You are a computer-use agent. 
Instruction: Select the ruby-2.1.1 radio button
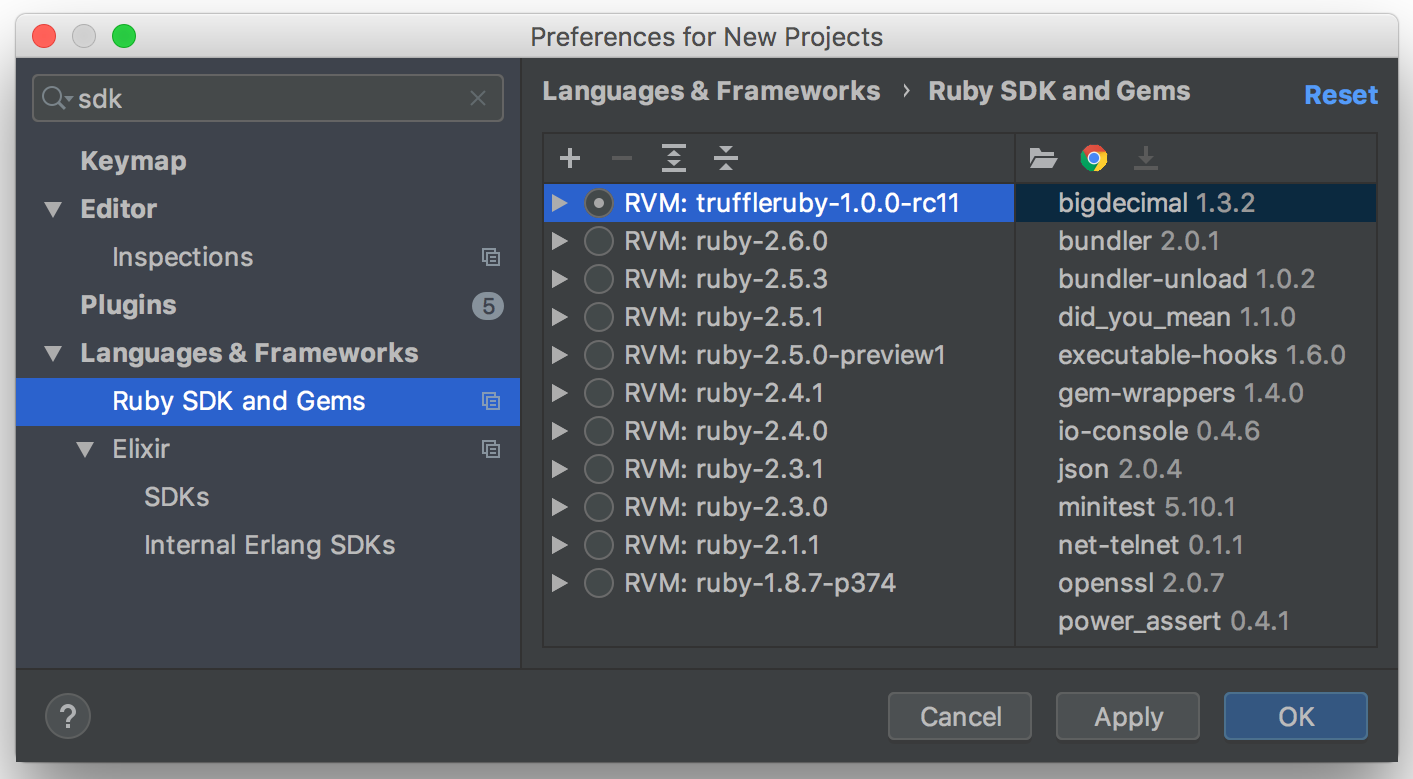(x=598, y=545)
